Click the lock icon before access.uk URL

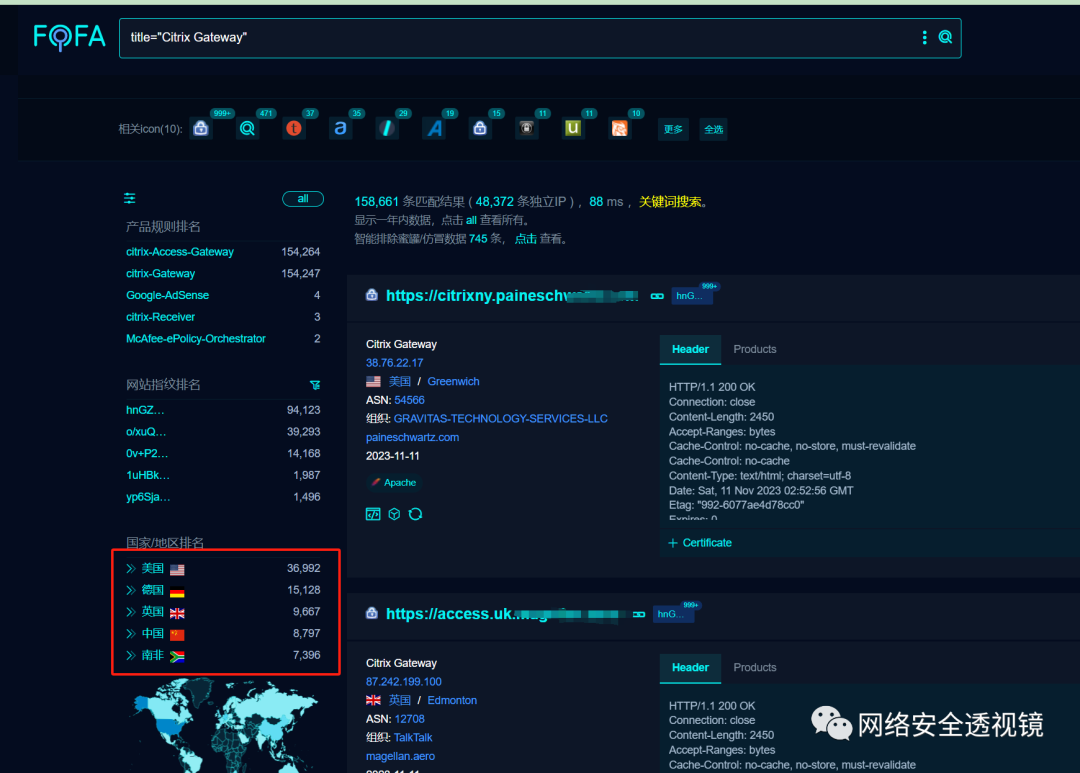tap(372, 613)
